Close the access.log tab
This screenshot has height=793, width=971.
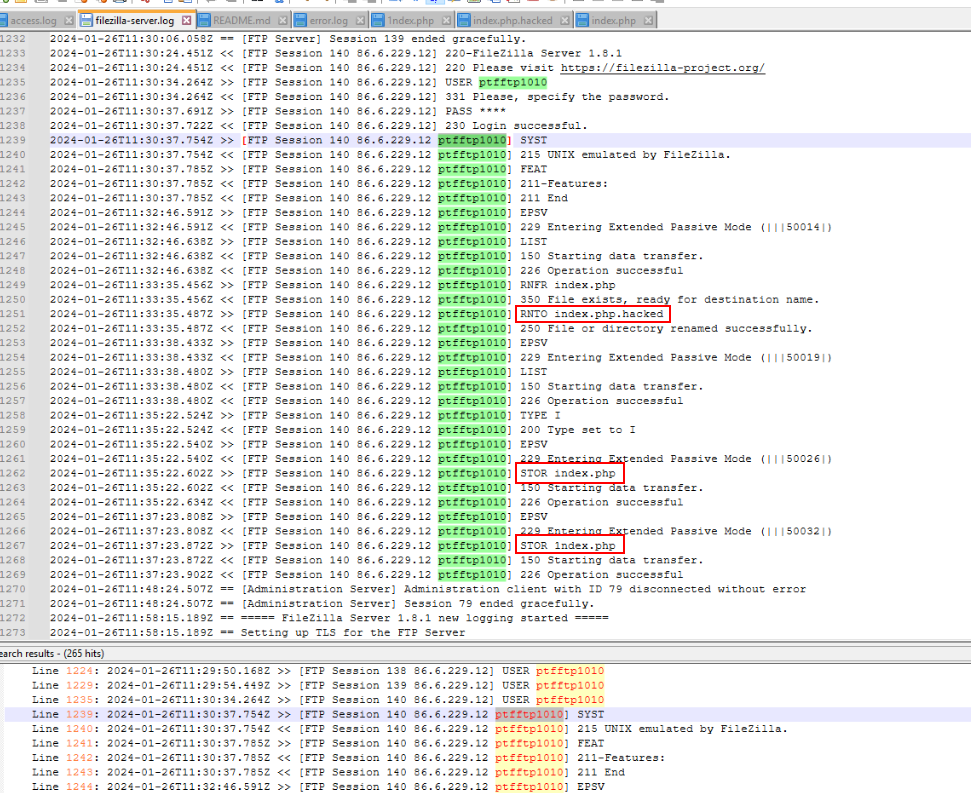pos(69,20)
